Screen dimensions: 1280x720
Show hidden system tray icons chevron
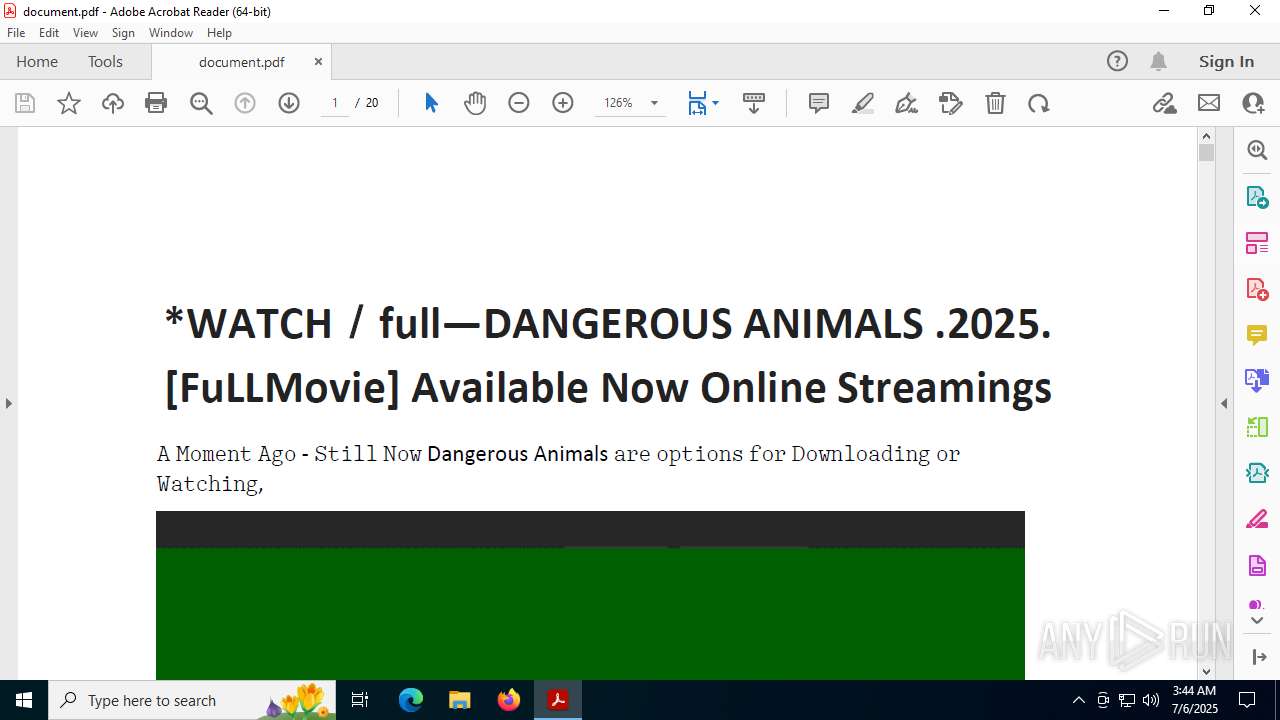coord(1078,700)
